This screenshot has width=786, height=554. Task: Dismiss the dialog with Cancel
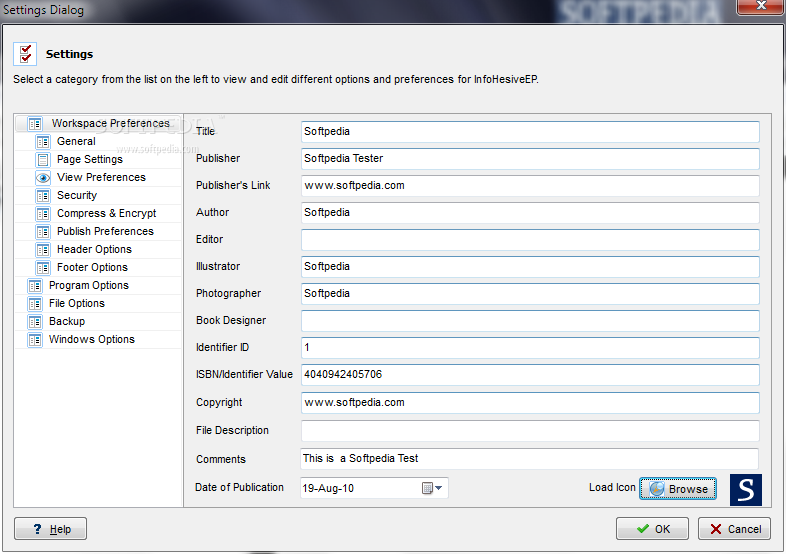pos(734,529)
